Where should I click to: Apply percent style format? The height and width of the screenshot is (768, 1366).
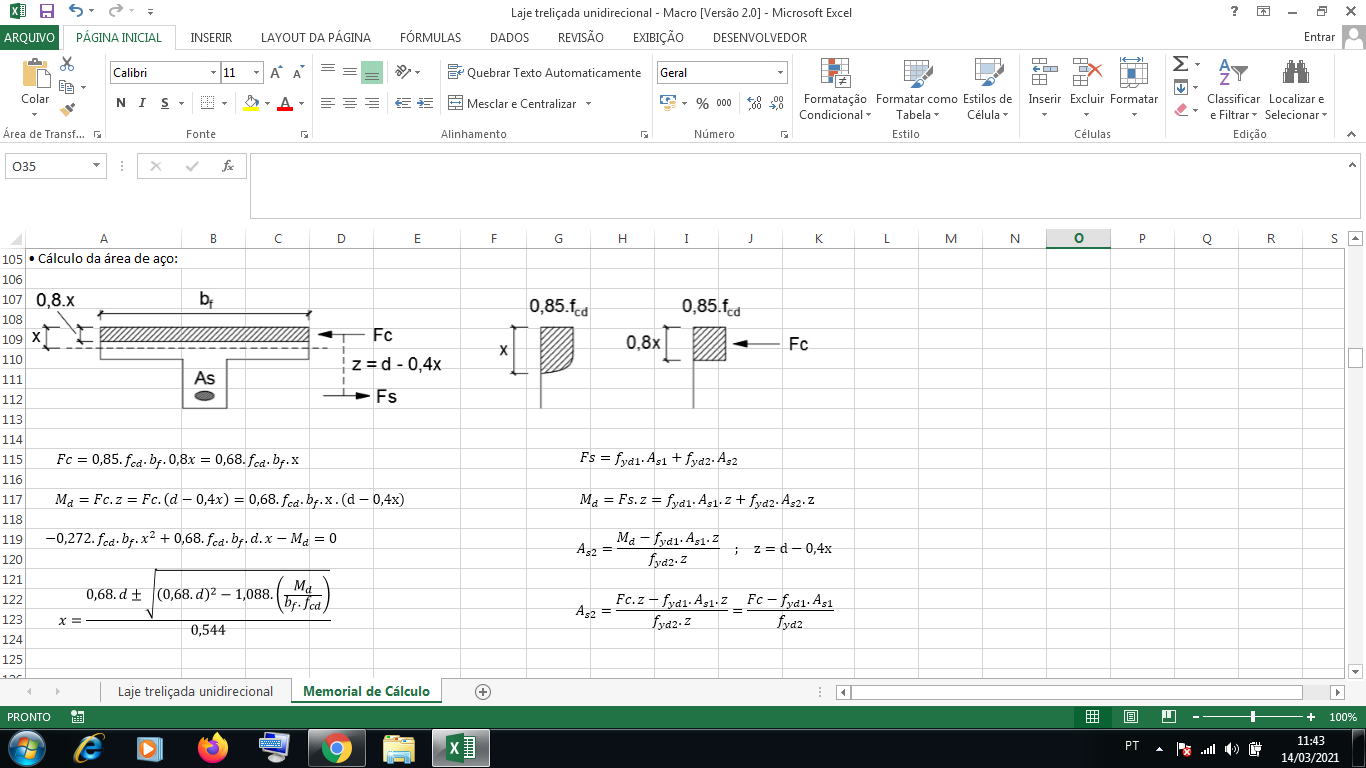[x=702, y=103]
